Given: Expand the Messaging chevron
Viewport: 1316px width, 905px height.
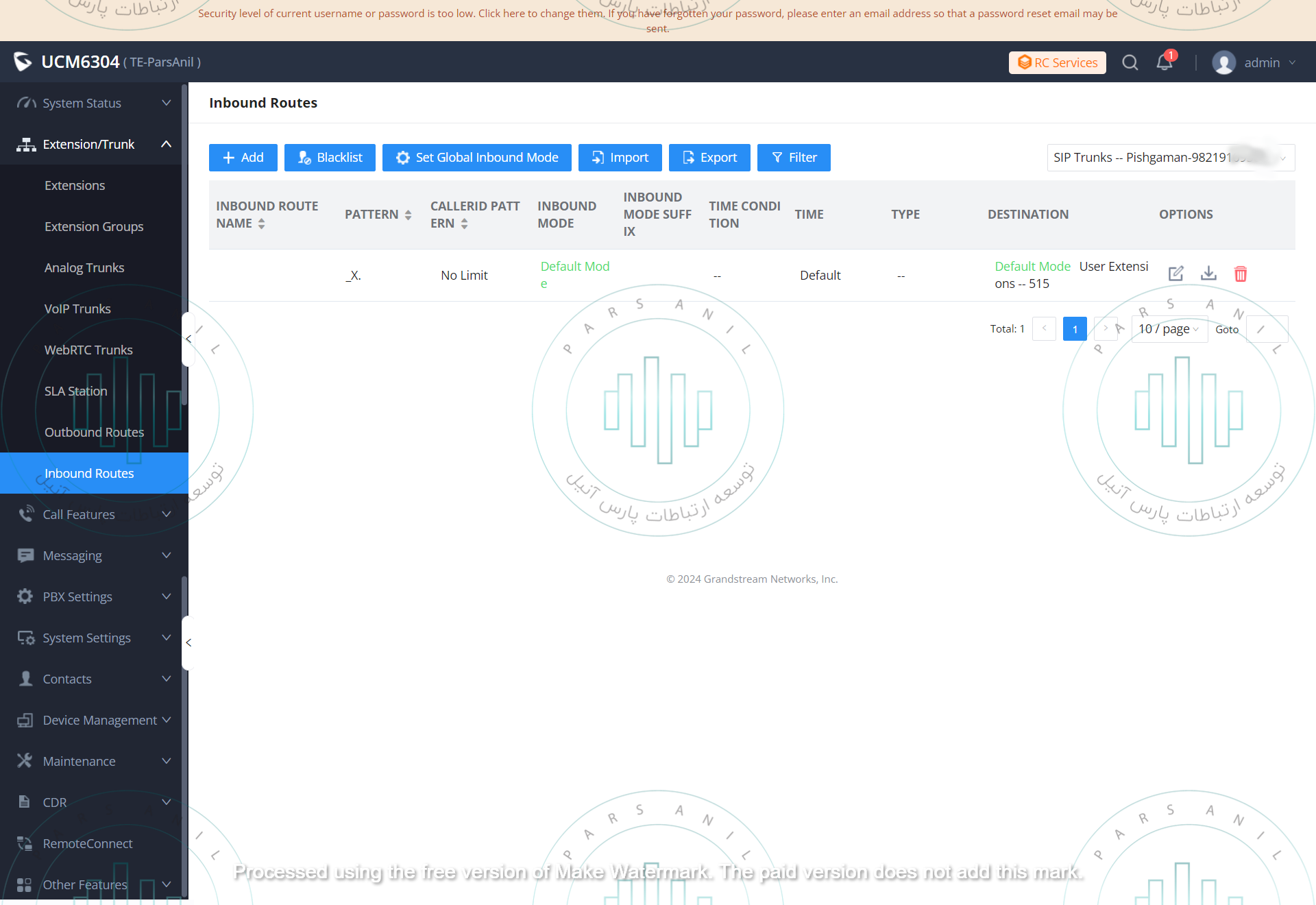Looking at the screenshot, I should [x=166, y=555].
